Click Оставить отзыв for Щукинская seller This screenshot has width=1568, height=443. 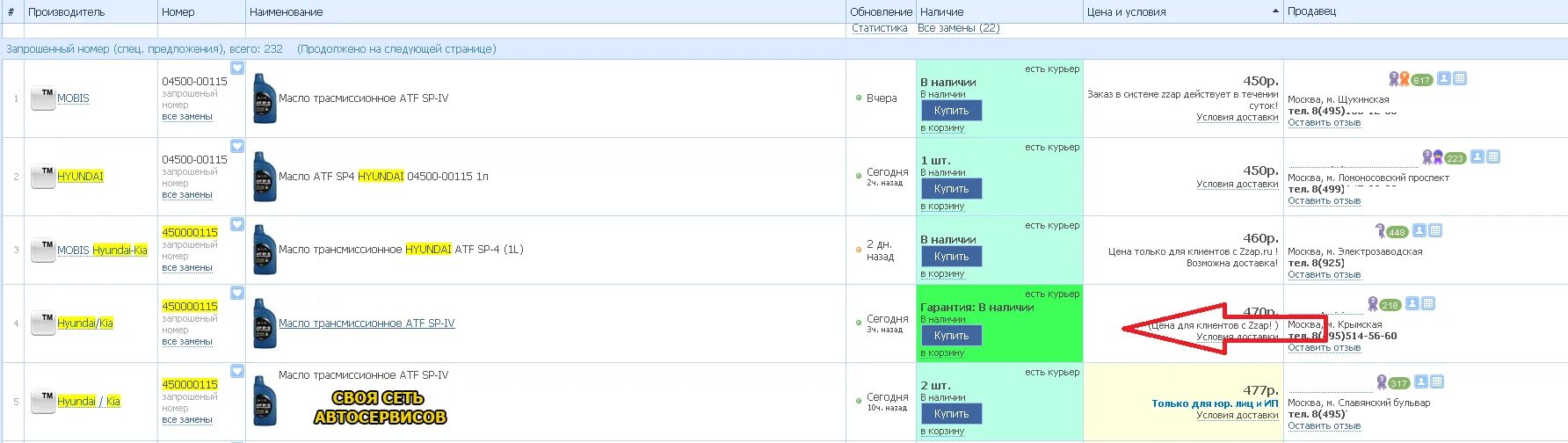click(1324, 123)
